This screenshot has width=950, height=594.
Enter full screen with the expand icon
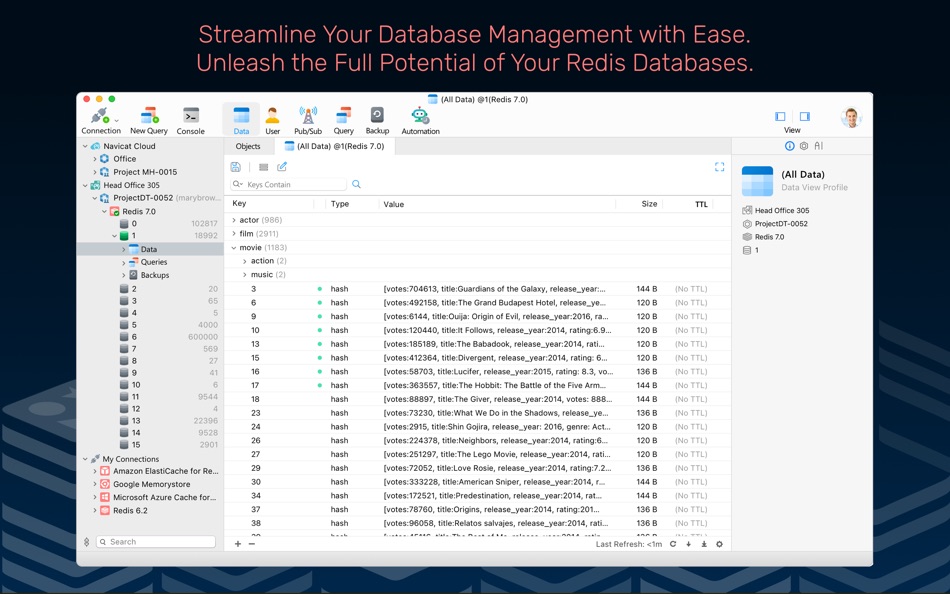coord(719,167)
